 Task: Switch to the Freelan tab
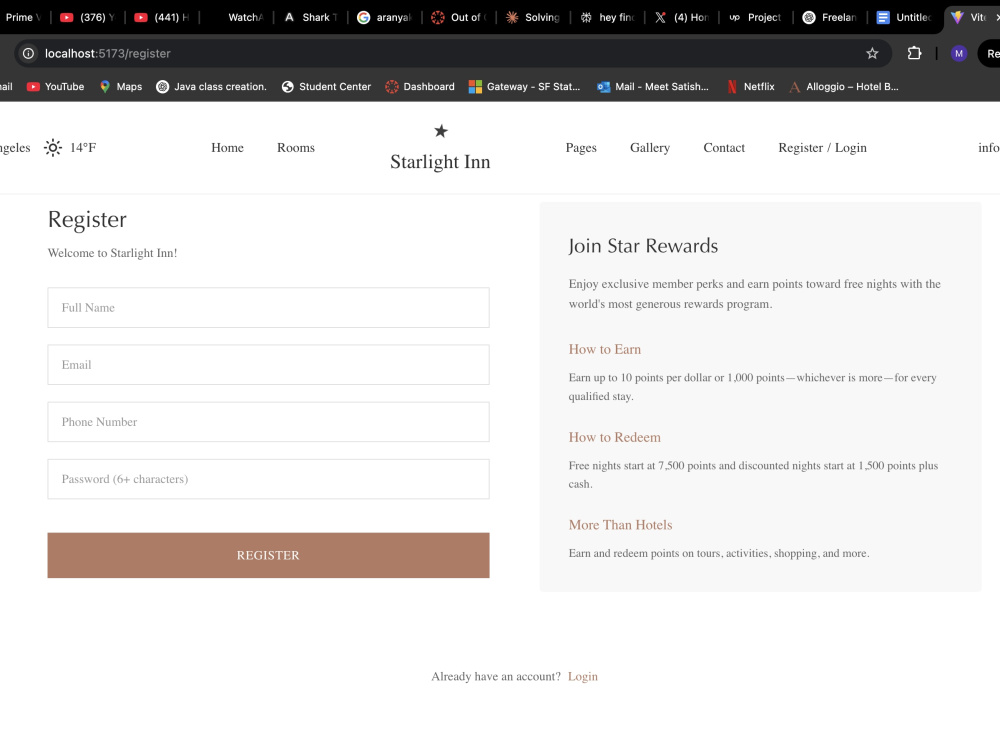(830, 17)
